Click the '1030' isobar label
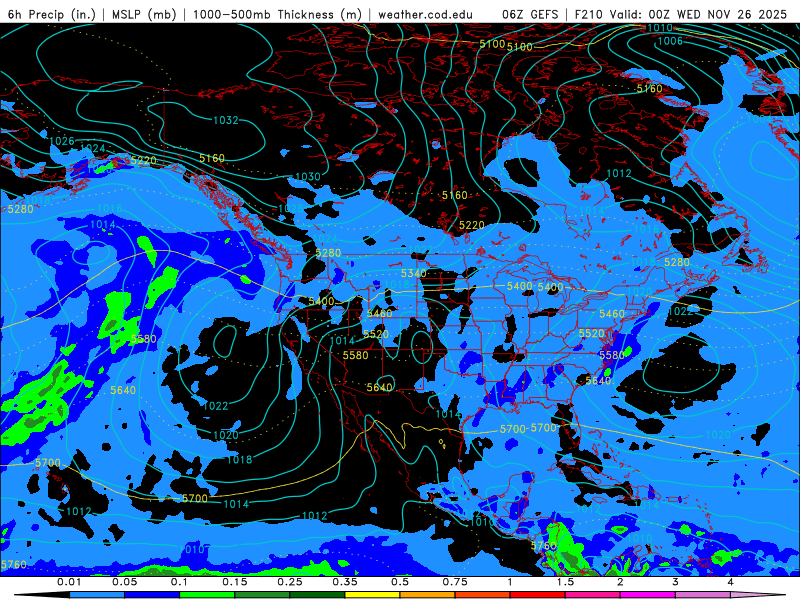 point(308,177)
